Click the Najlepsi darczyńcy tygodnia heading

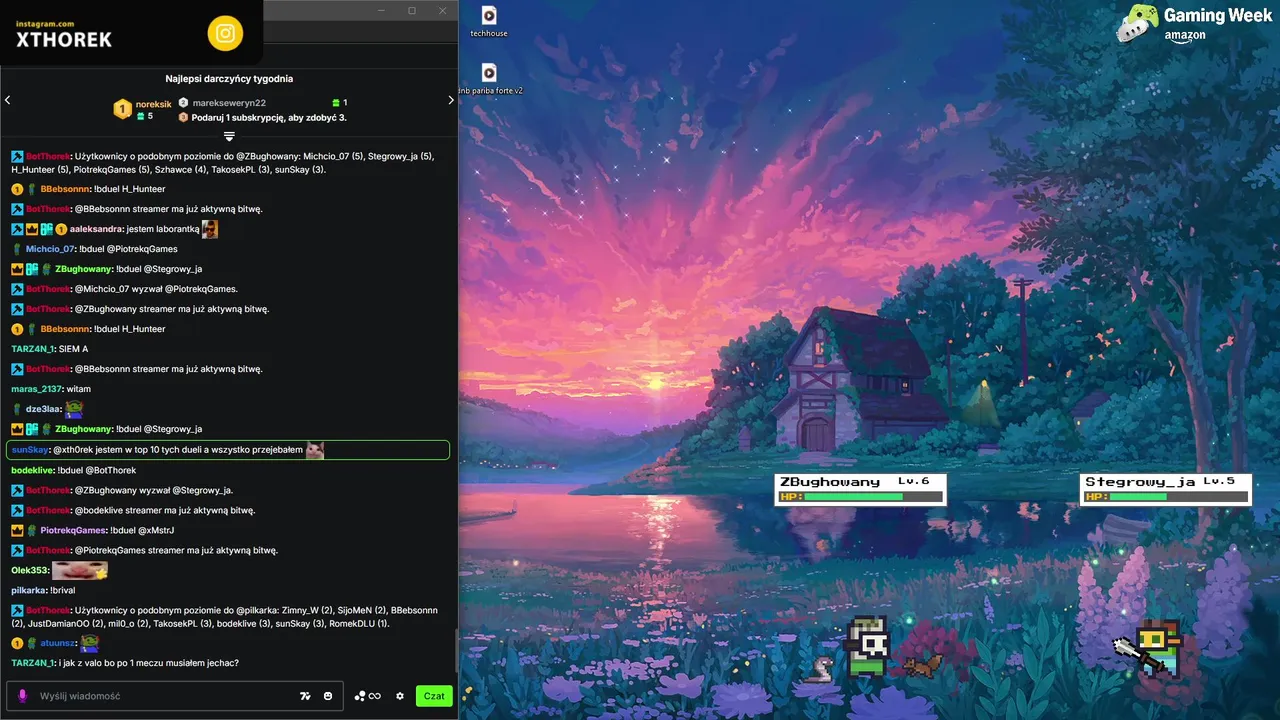229,78
